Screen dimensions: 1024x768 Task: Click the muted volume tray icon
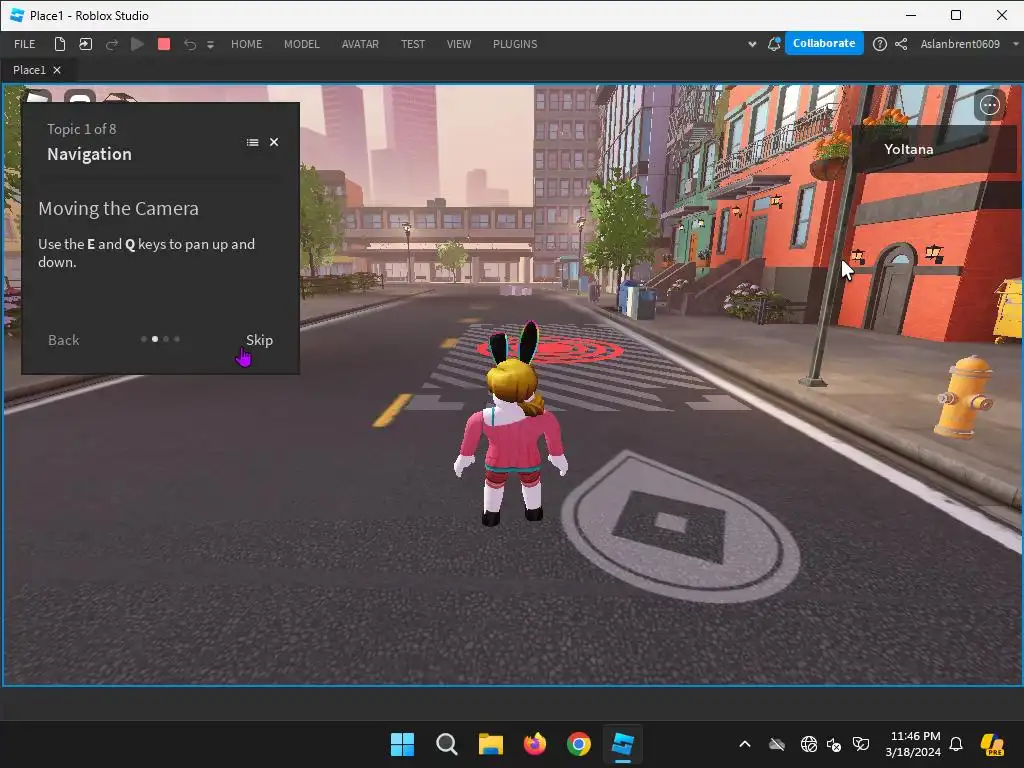(834, 744)
